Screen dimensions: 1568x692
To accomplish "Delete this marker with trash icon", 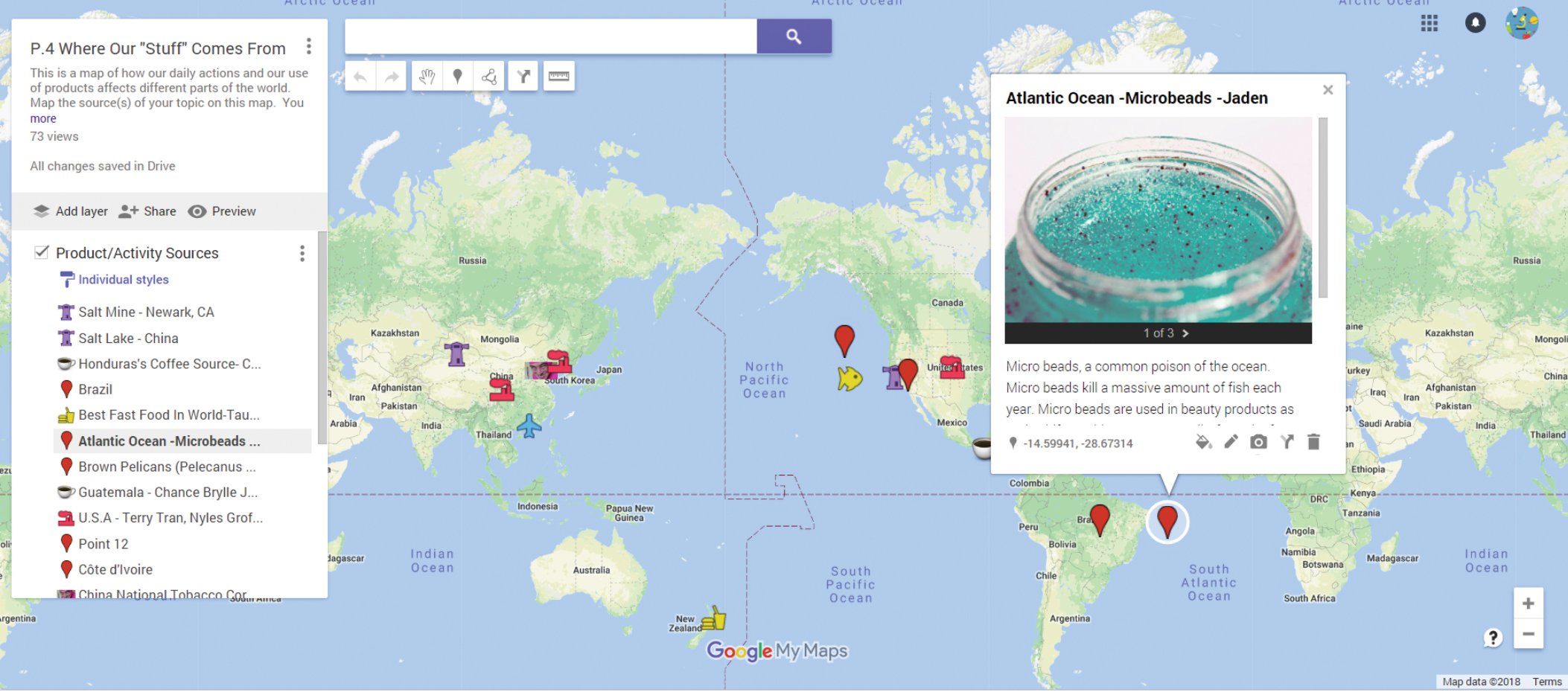I will (x=1313, y=442).
